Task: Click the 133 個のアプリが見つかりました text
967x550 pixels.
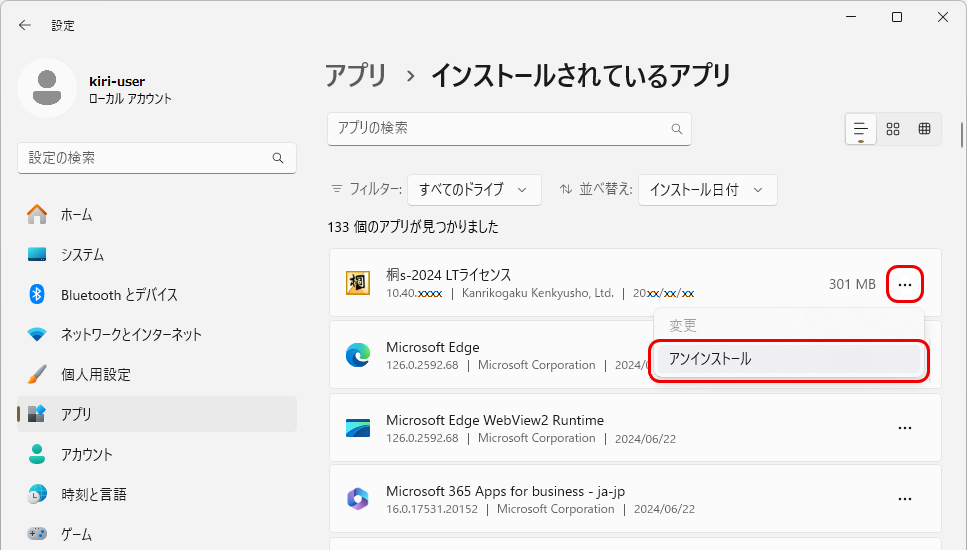Action: click(413, 227)
